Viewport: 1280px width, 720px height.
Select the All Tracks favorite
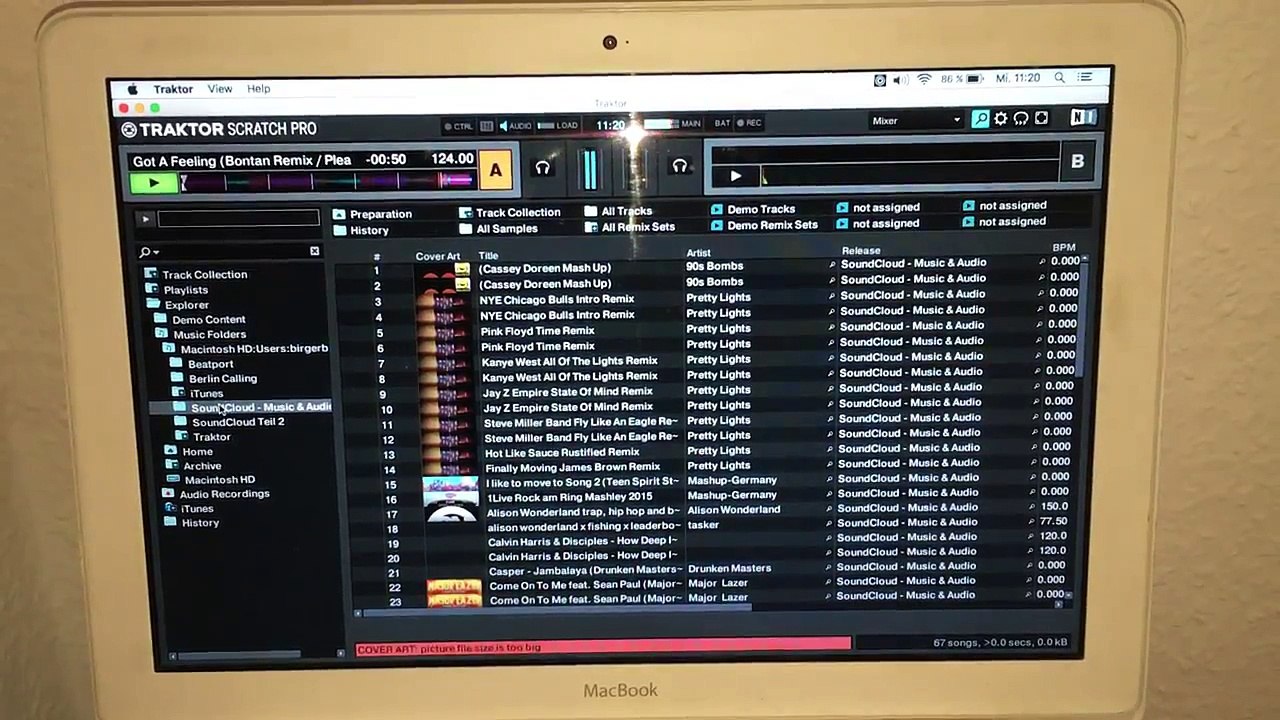pyautogui.click(x=618, y=211)
